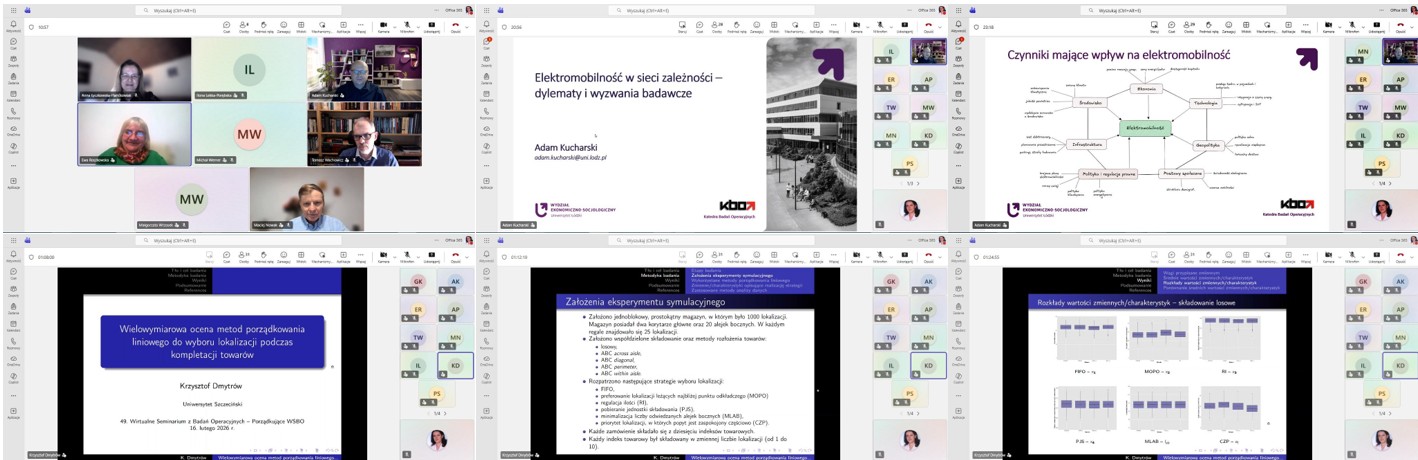Toggle Kamera in the video gallery meeting toolbar
The height and width of the screenshot is (460, 1418).
click(x=382, y=26)
